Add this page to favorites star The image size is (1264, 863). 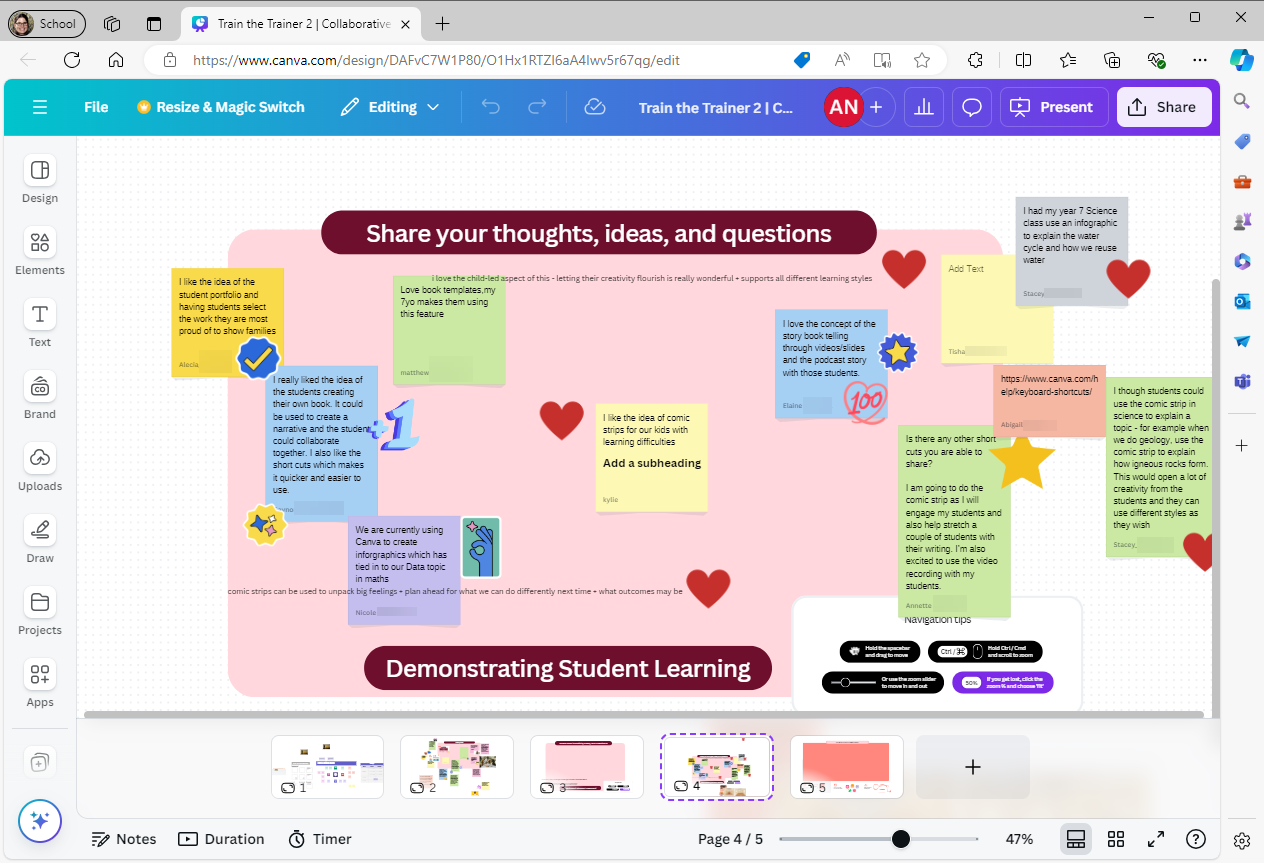[922, 60]
